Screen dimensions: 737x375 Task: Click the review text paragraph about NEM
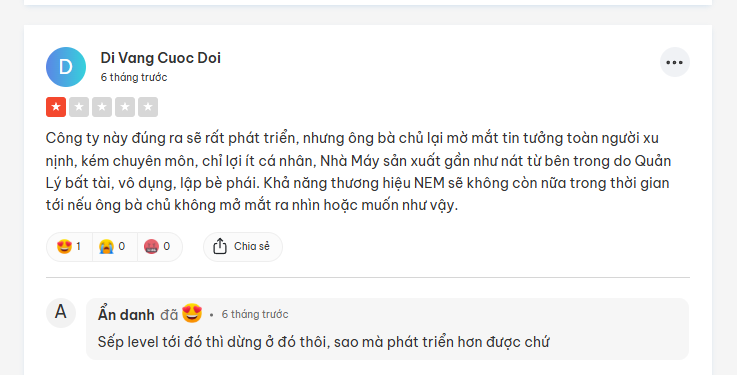point(358,172)
